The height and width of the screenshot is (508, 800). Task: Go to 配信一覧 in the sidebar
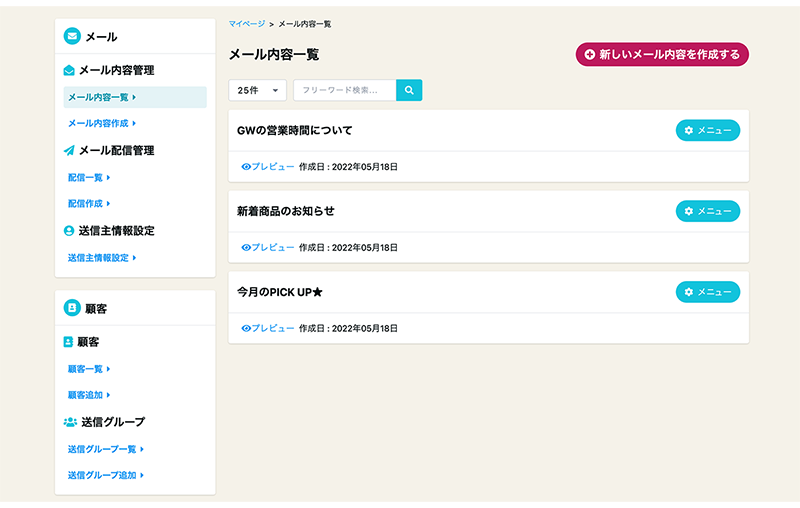[88, 178]
